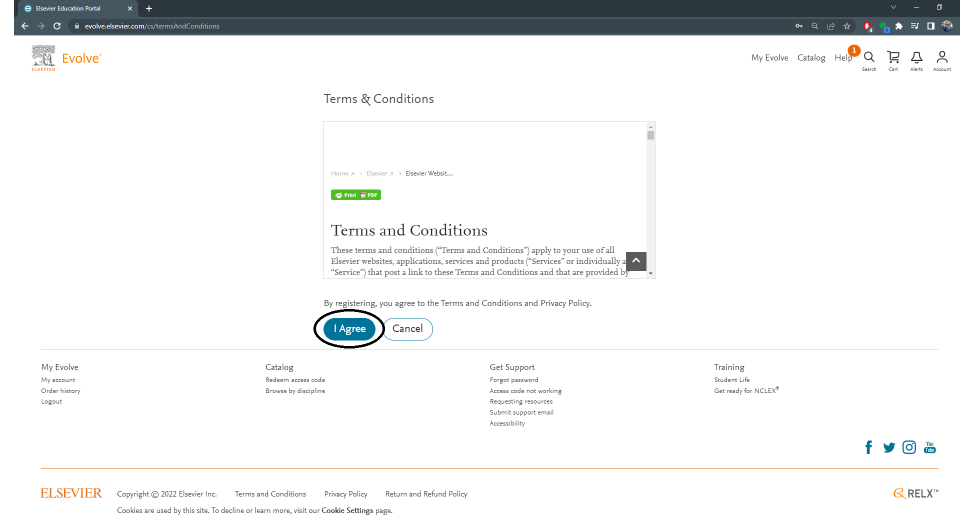Open the shopping Cart icon
The height and width of the screenshot is (520, 960).
[x=893, y=58]
